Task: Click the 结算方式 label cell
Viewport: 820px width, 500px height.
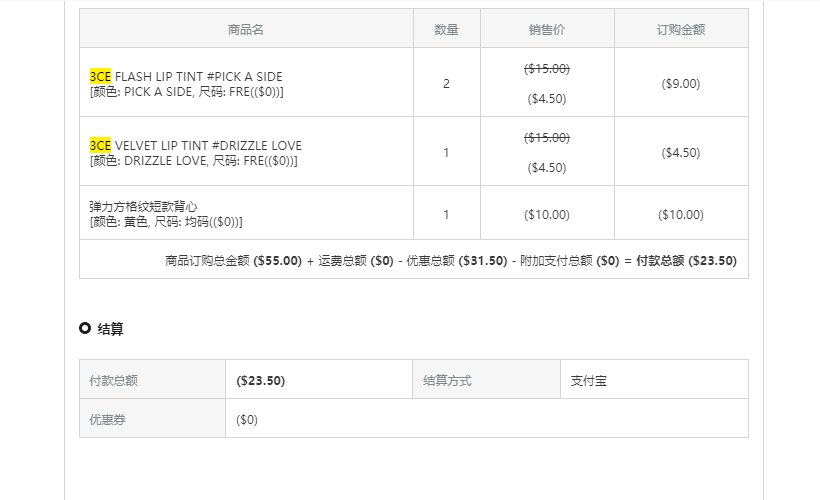Action: (447, 380)
